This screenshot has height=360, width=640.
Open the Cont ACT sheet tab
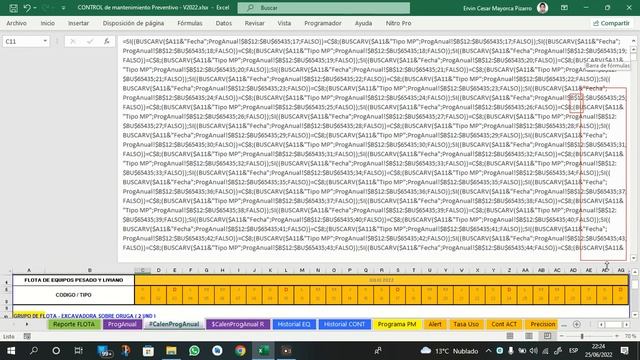point(504,324)
